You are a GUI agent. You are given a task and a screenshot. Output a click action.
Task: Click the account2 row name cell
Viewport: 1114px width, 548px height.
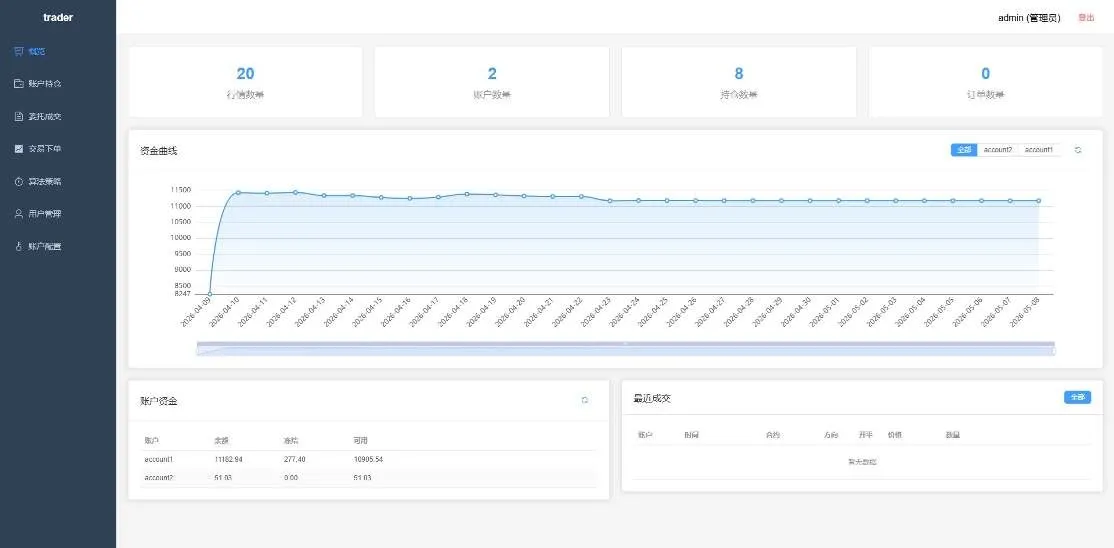[159, 478]
